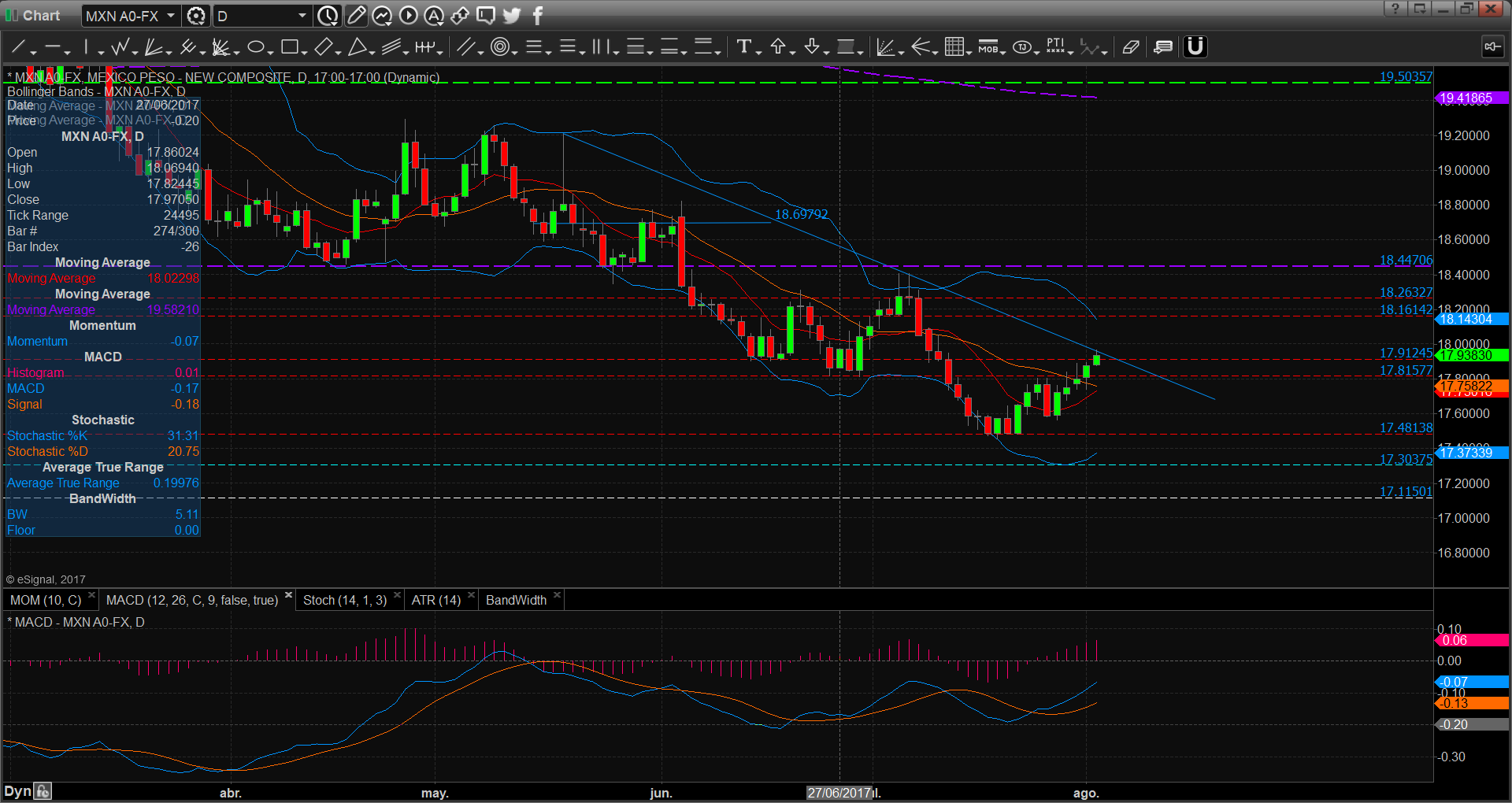This screenshot has height=803, width=1512.
Task: Toggle the Dyn dynamic scaling lock
Action: click(x=43, y=791)
